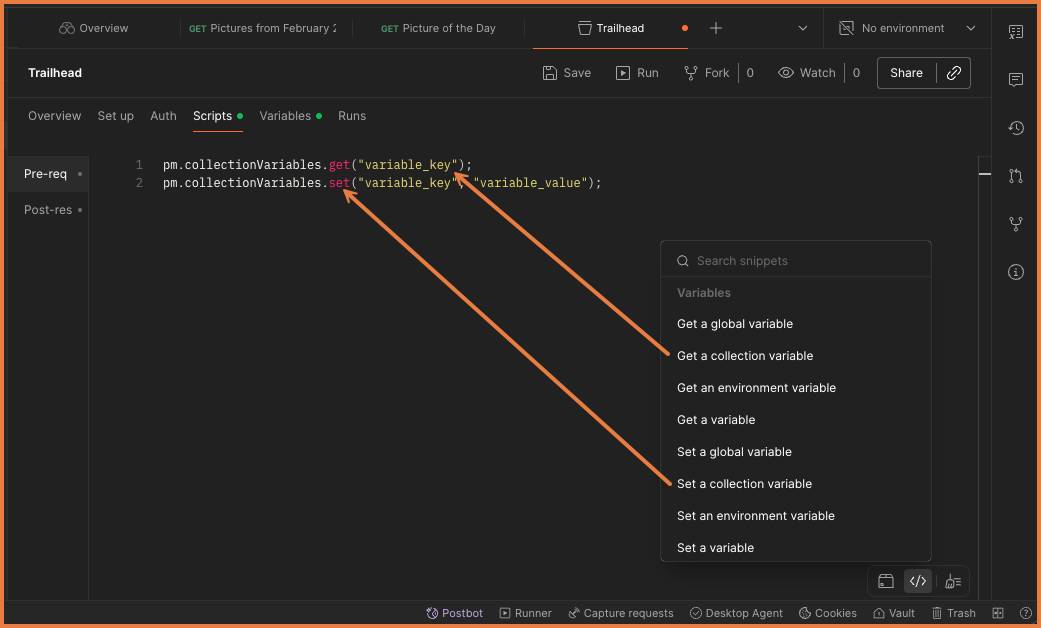This screenshot has height=628, width=1041.
Task: Open Runner in the status bar
Action: point(525,613)
